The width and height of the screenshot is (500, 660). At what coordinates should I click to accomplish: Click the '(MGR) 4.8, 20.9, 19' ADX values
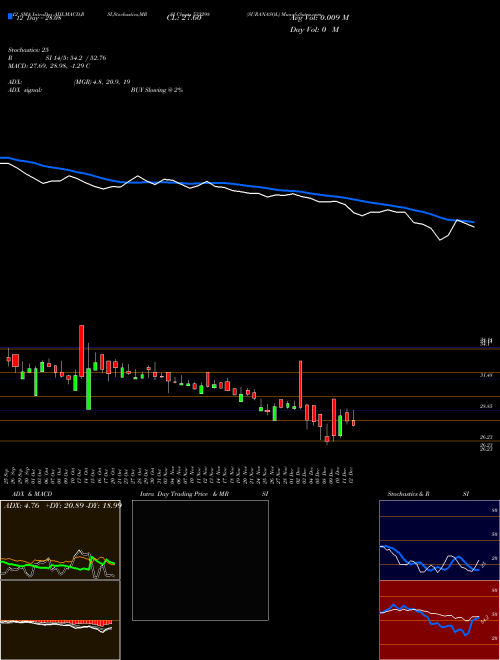click(x=102, y=82)
